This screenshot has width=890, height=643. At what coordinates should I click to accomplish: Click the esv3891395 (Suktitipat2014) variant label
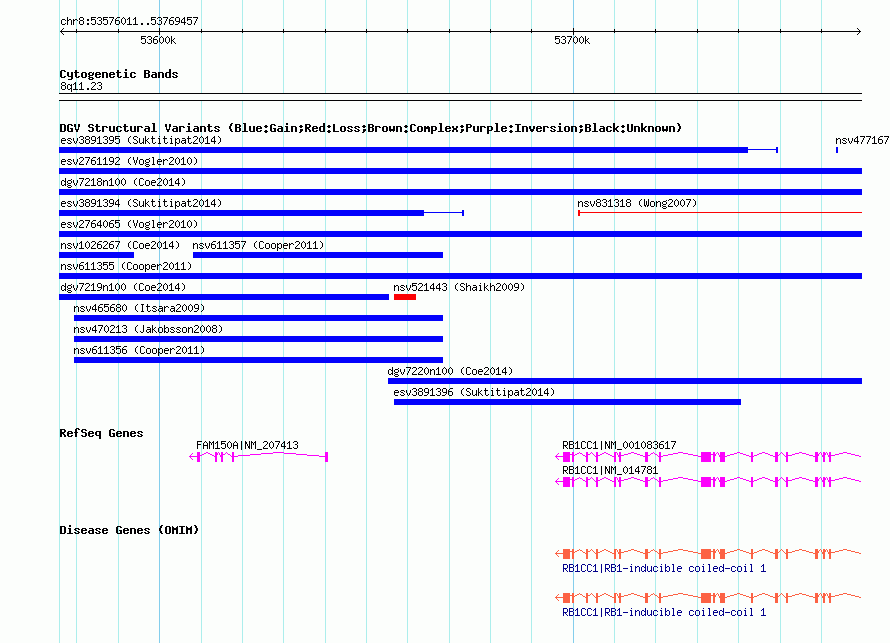pyautogui.click(x=141, y=140)
